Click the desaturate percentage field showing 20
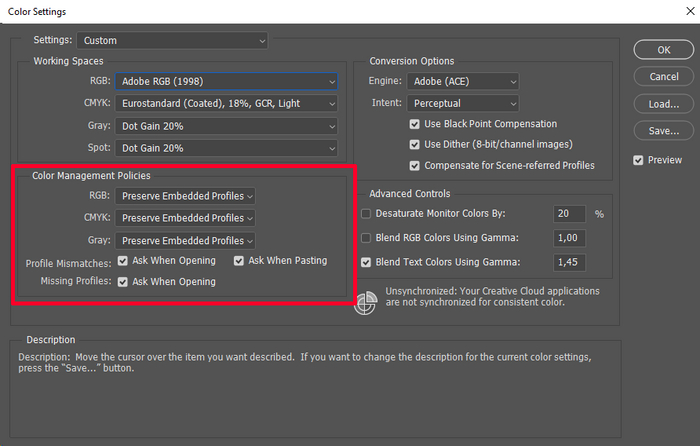Image resolution: width=700 pixels, height=446 pixels. pos(569,214)
